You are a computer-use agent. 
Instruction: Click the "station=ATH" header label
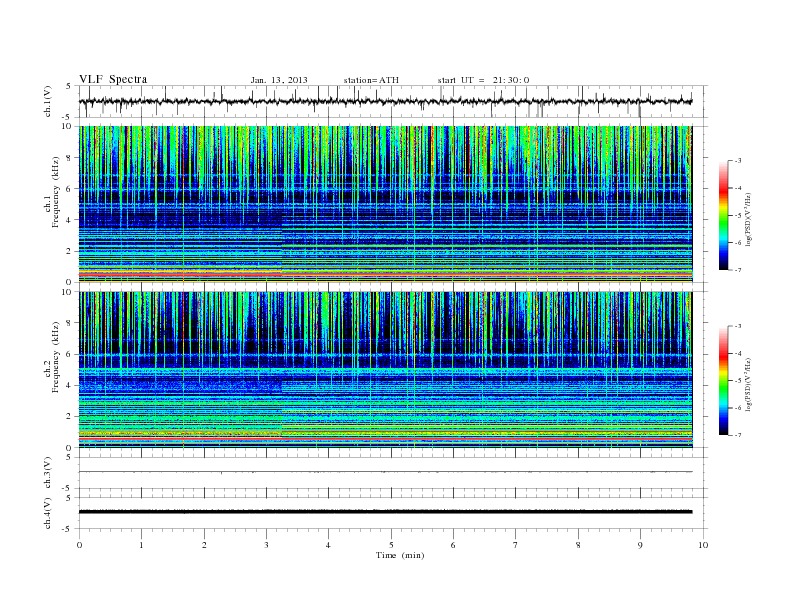coord(371,80)
